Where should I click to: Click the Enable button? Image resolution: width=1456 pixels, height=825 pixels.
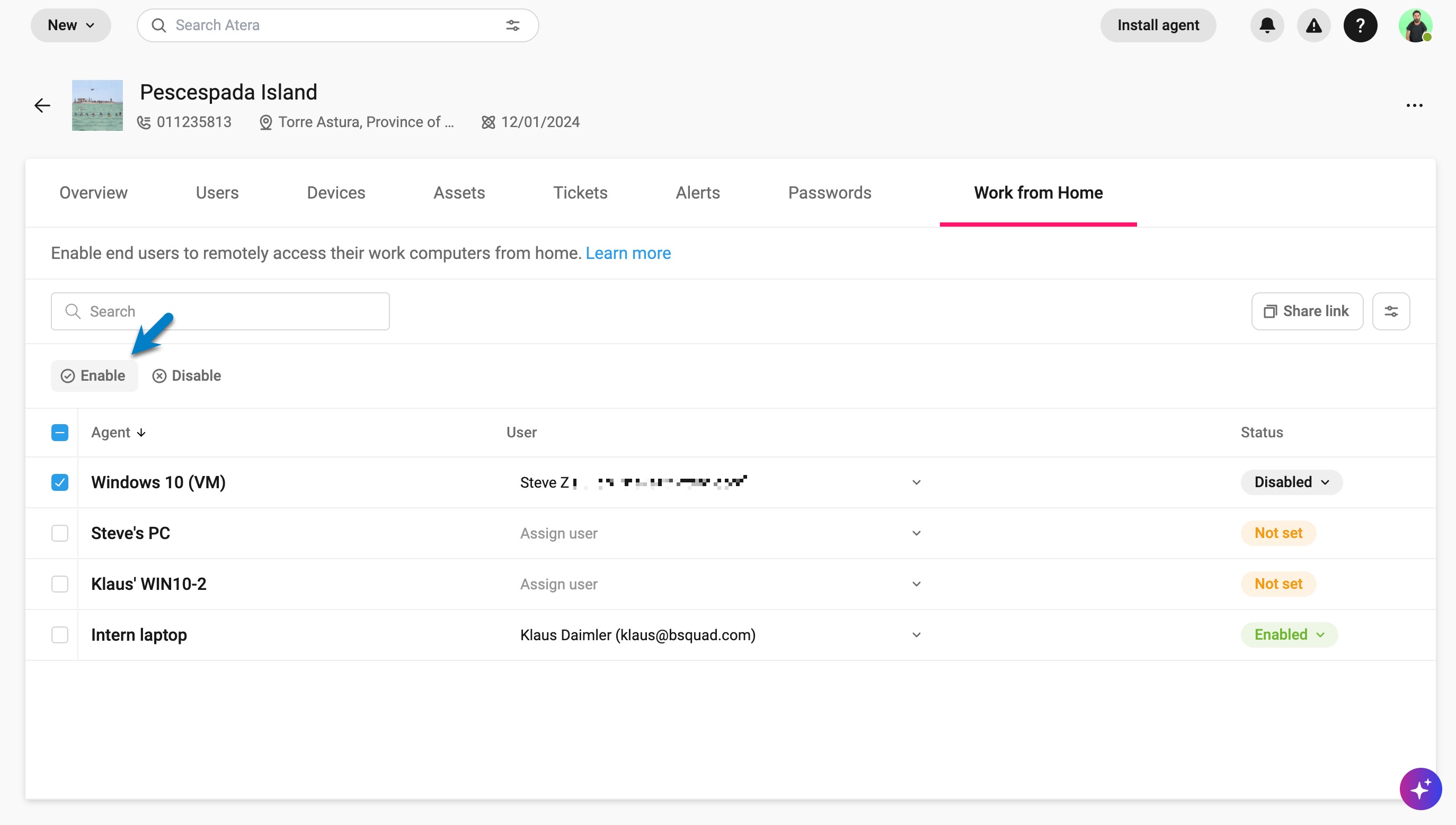point(94,376)
